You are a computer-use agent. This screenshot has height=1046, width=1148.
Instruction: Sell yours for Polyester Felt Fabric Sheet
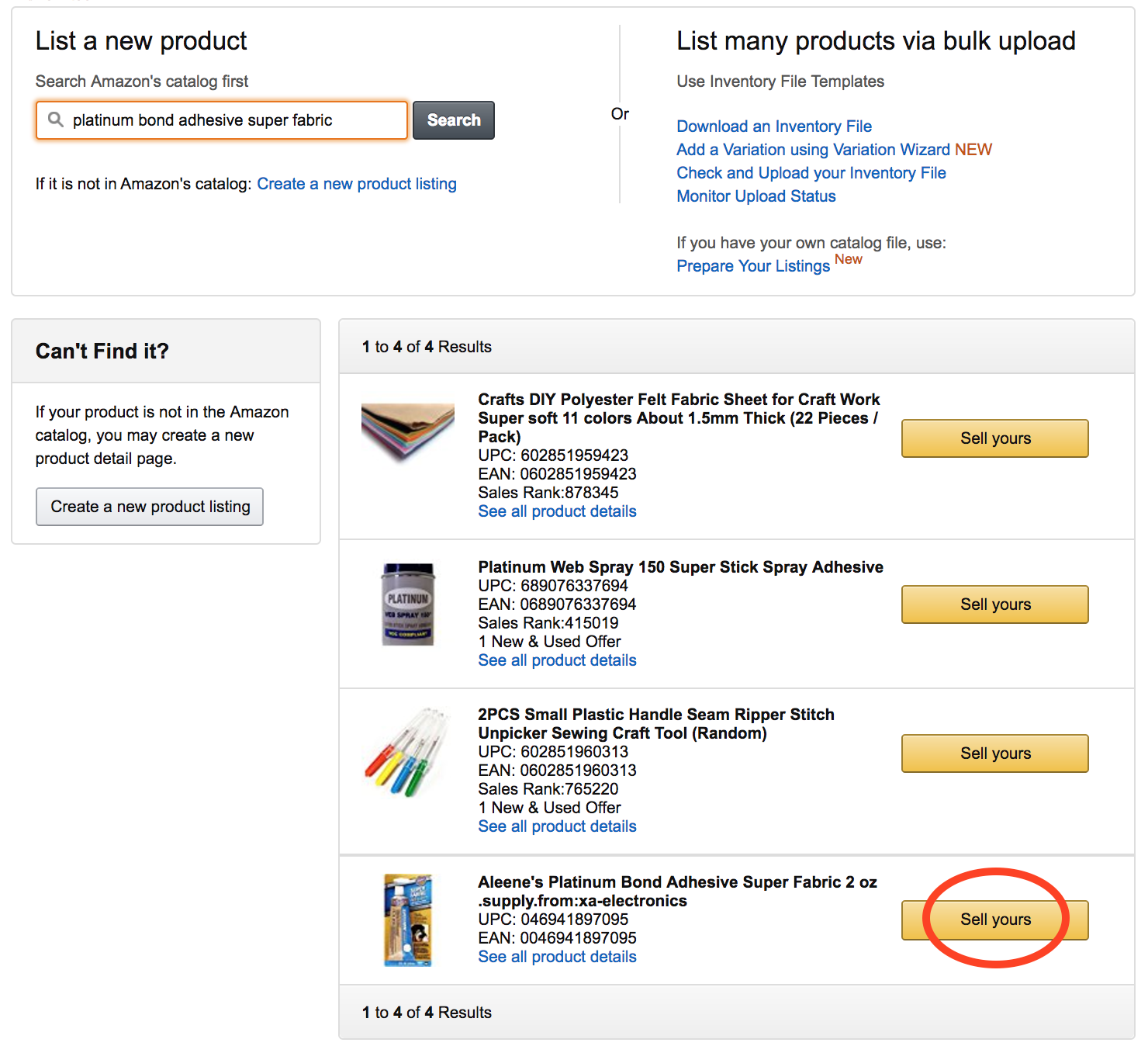995,438
